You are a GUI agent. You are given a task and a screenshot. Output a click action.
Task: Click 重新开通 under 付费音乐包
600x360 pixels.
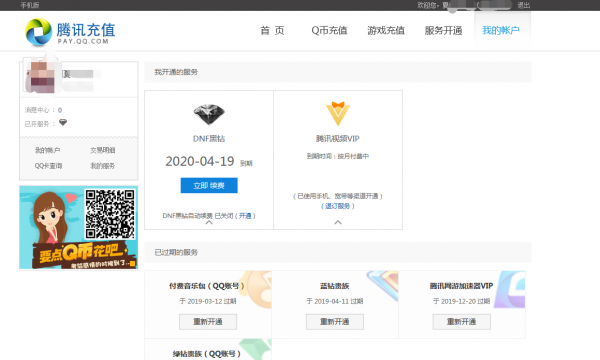(208, 322)
